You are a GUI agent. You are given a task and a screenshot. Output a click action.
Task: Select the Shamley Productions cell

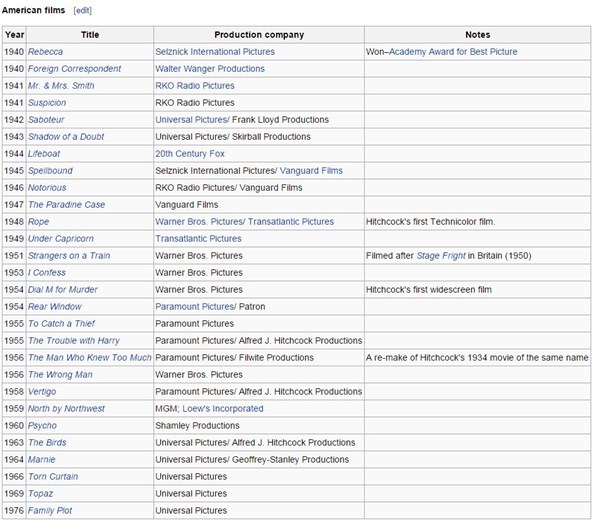click(x=259, y=425)
